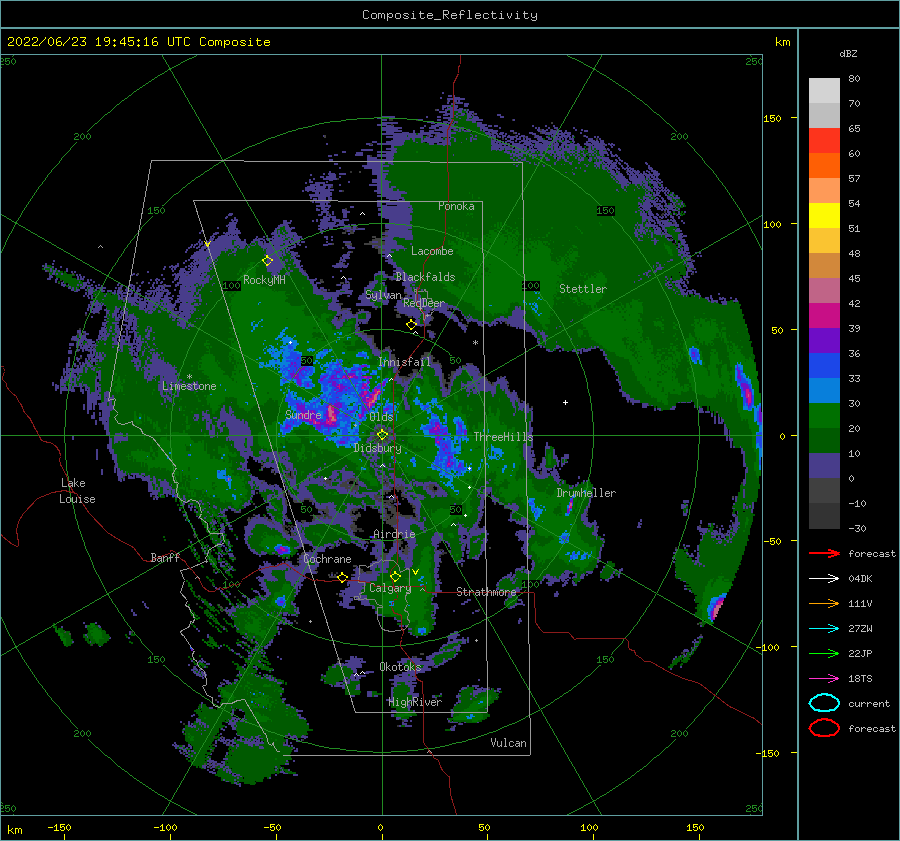This screenshot has width=900, height=841.
Task: Select the orange 111V arrow legend icon
Action: tap(824, 603)
